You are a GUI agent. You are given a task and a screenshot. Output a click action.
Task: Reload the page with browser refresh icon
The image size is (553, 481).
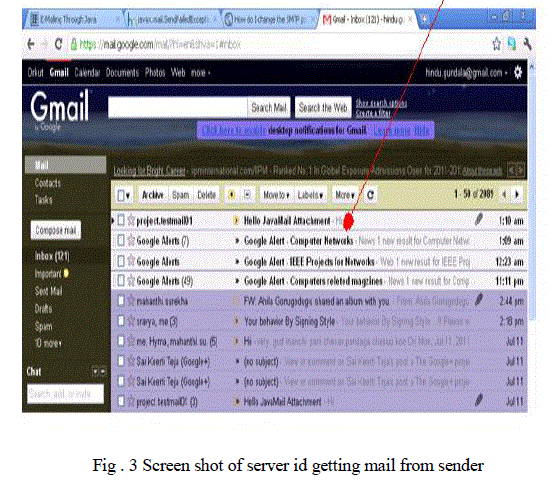point(59,44)
